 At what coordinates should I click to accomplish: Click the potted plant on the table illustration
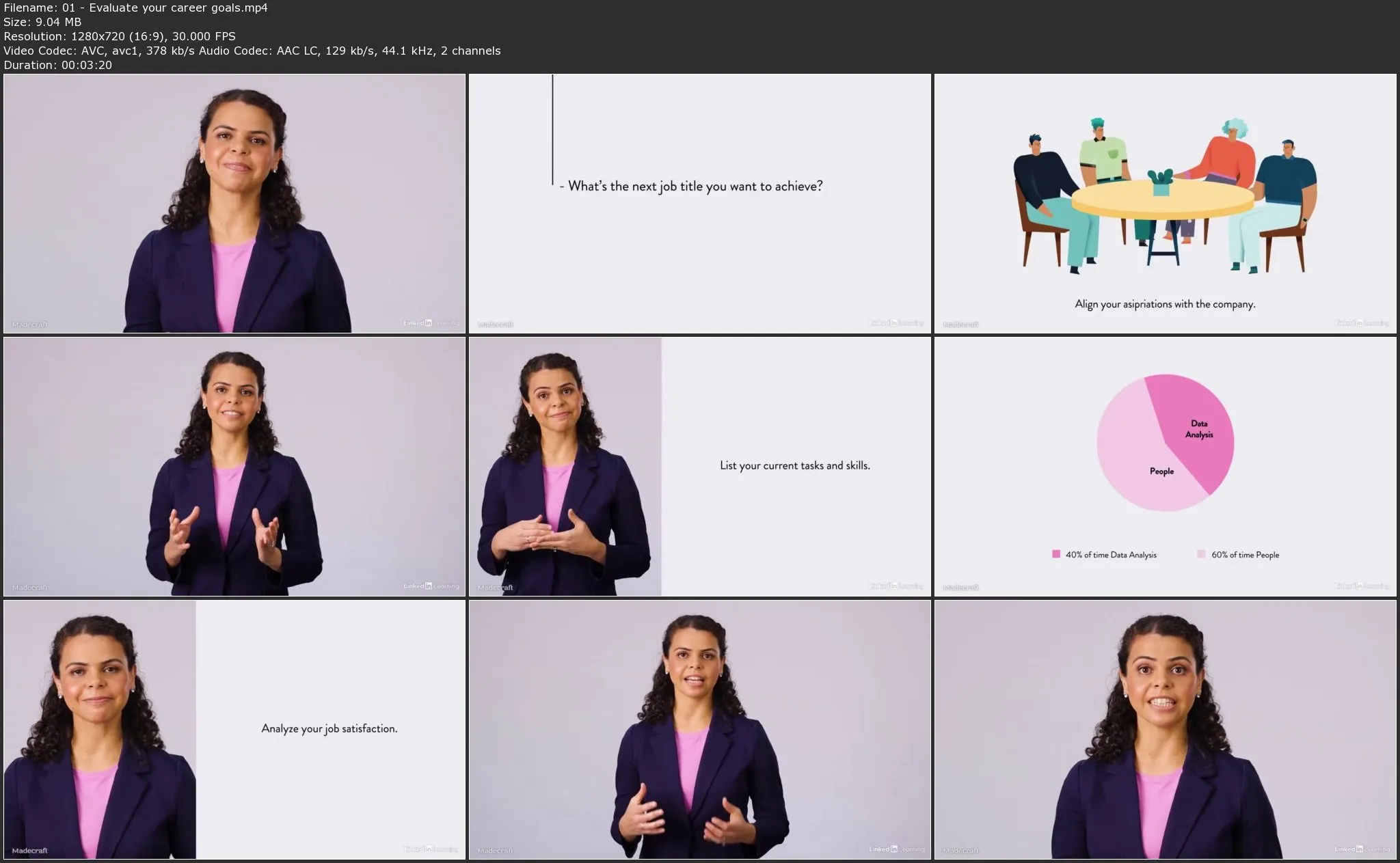pos(1161,182)
